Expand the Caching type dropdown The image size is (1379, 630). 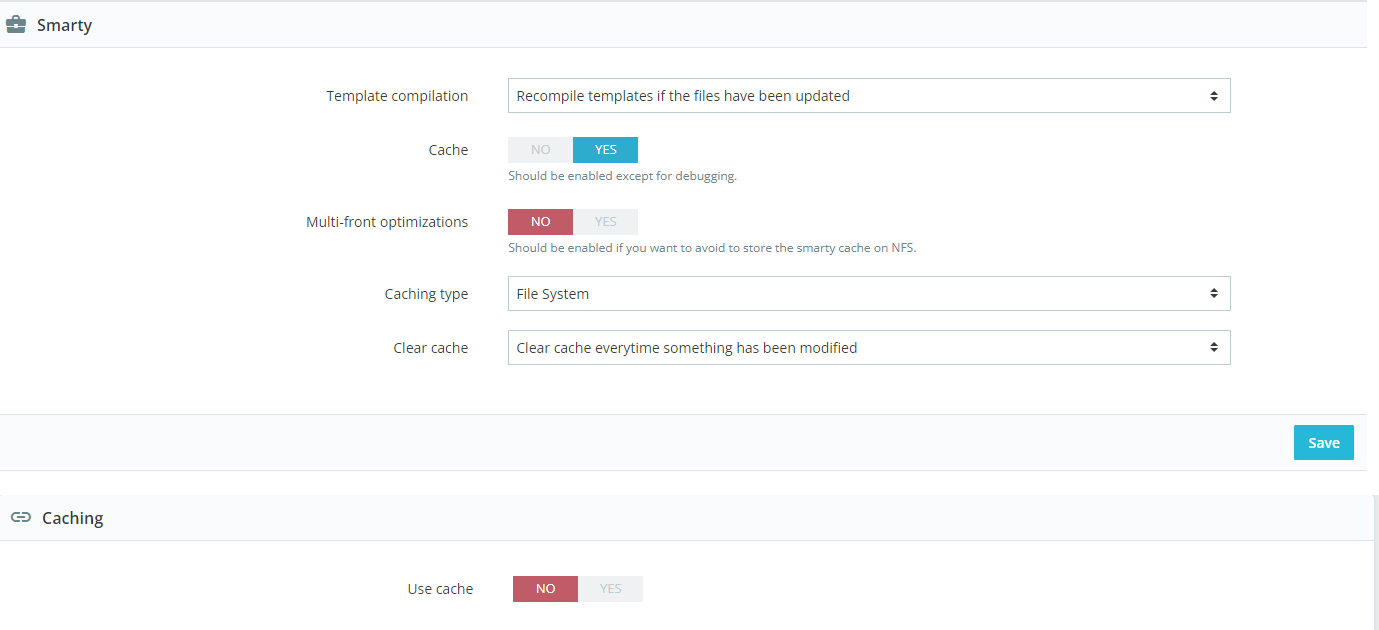868,294
